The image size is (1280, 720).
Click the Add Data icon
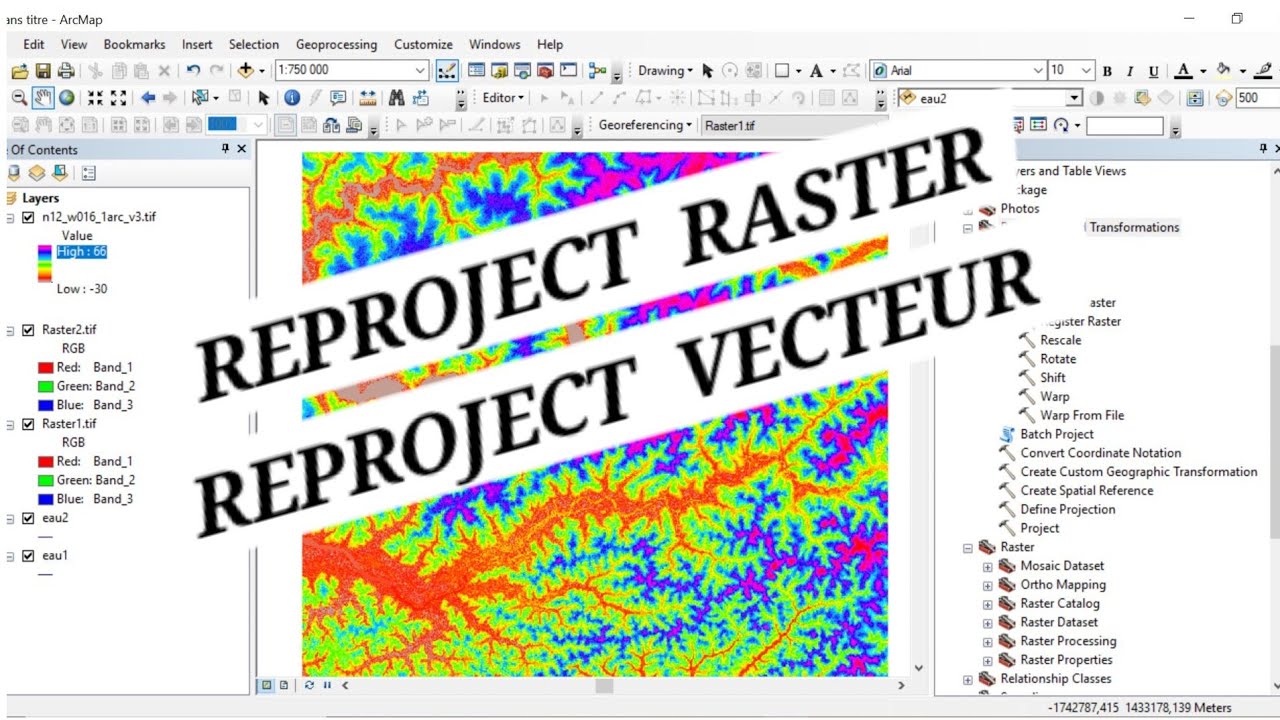[246, 71]
